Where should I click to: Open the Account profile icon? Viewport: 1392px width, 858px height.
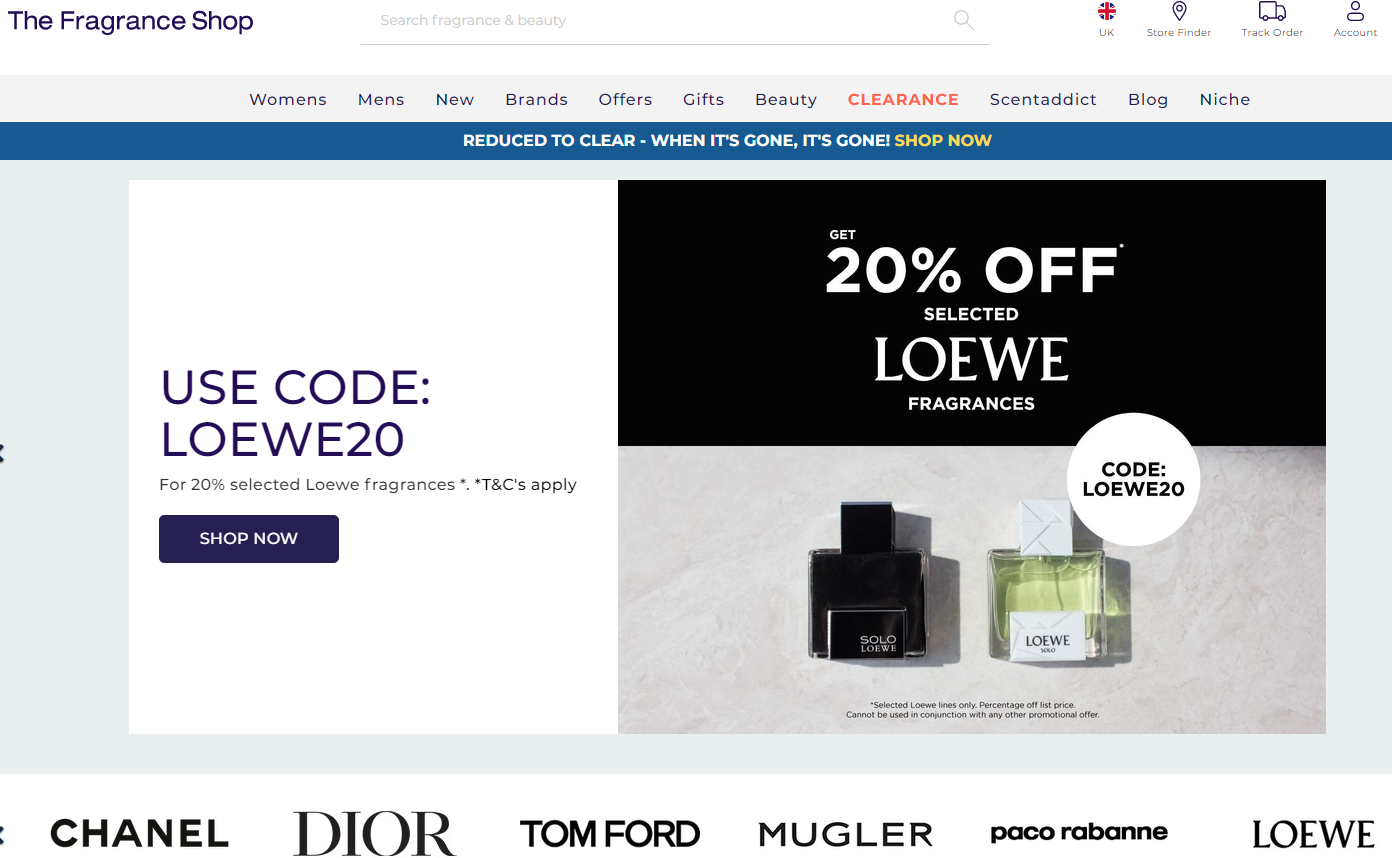click(x=1355, y=11)
